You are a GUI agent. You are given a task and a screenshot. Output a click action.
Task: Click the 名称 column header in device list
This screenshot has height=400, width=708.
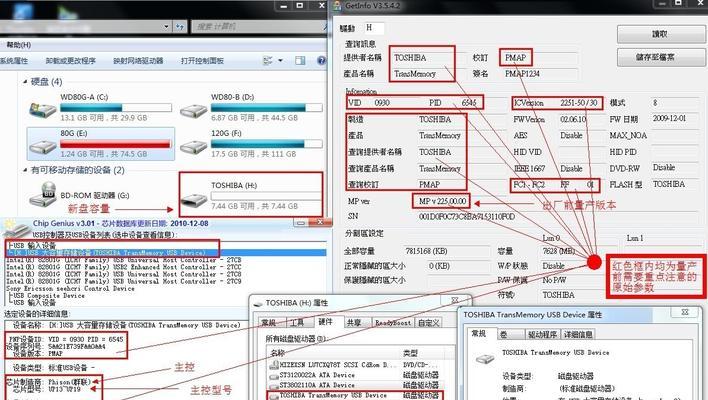334,353
